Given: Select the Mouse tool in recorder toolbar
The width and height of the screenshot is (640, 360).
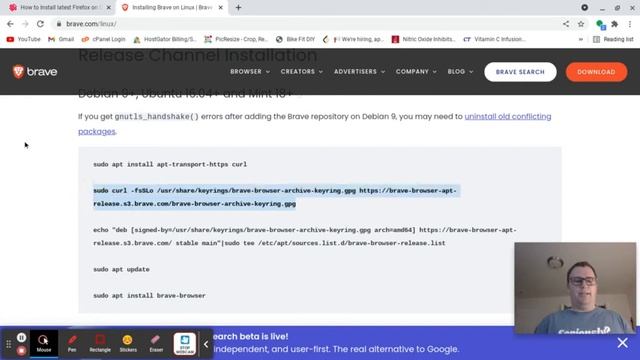Looking at the screenshot, I should [x=44, y=344].
